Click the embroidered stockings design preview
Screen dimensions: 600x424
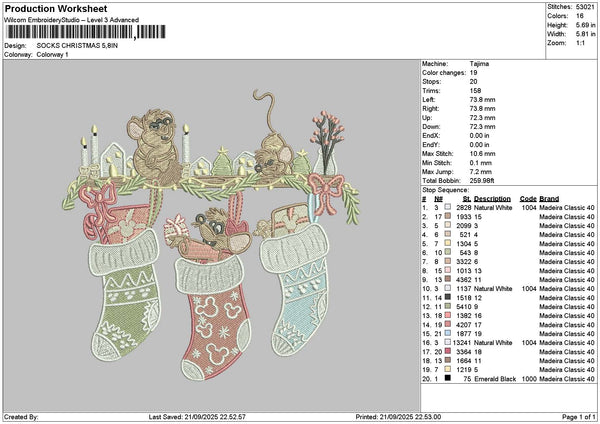click(x=211, y=235)
